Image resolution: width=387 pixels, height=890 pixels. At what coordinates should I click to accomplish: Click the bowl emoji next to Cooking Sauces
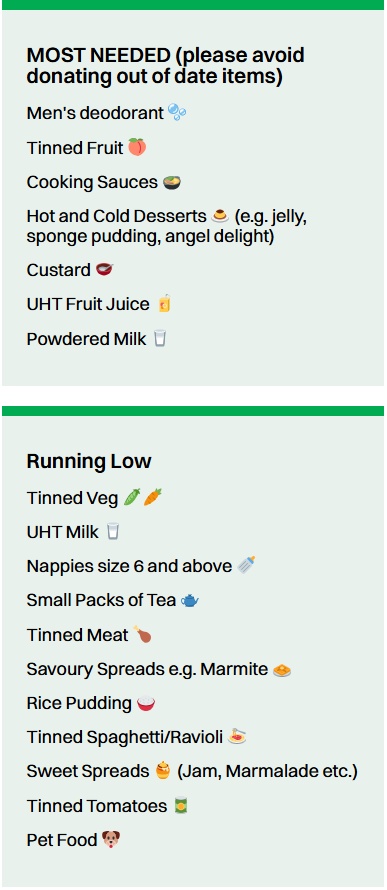pyautogui.click(x=172, y=182)
